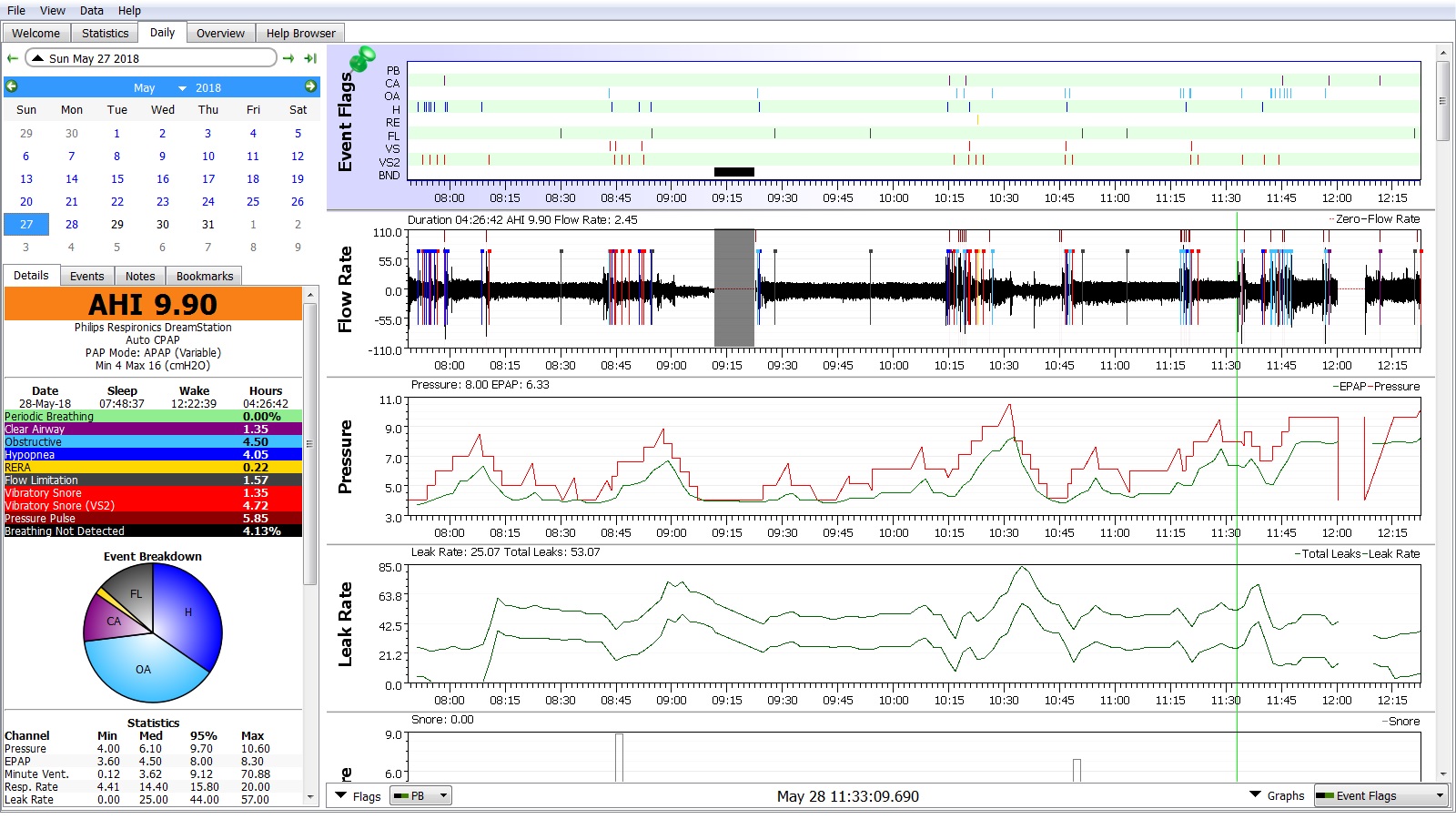The height and width of the screenshot is (819, 1456).
Task: Click the EPAP-Pressure legend label
Action: [x=1376, y=386]
